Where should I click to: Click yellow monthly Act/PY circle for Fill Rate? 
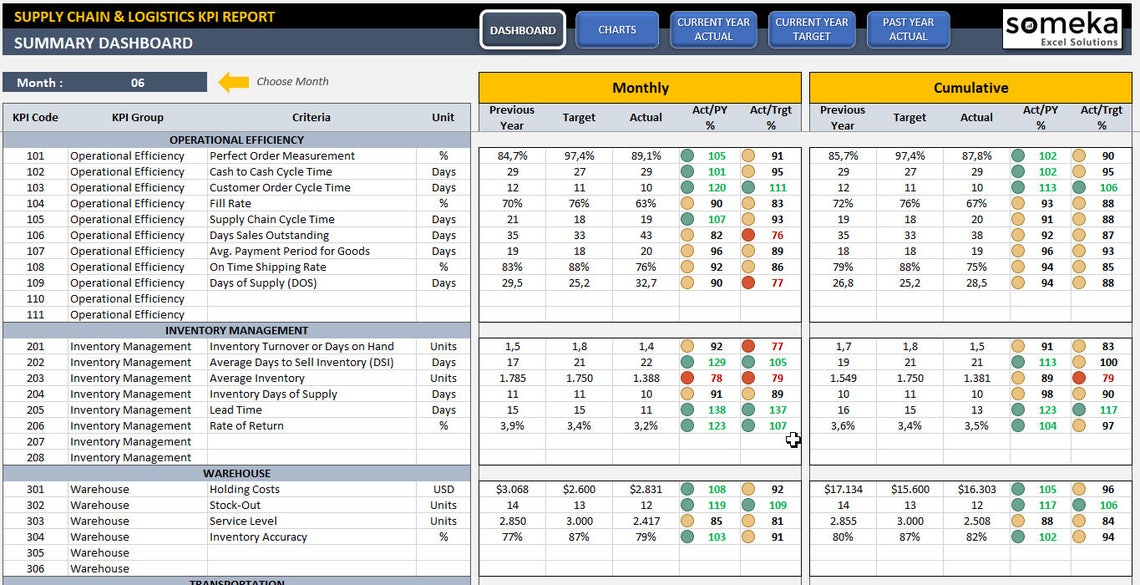[x=687, y=203]
